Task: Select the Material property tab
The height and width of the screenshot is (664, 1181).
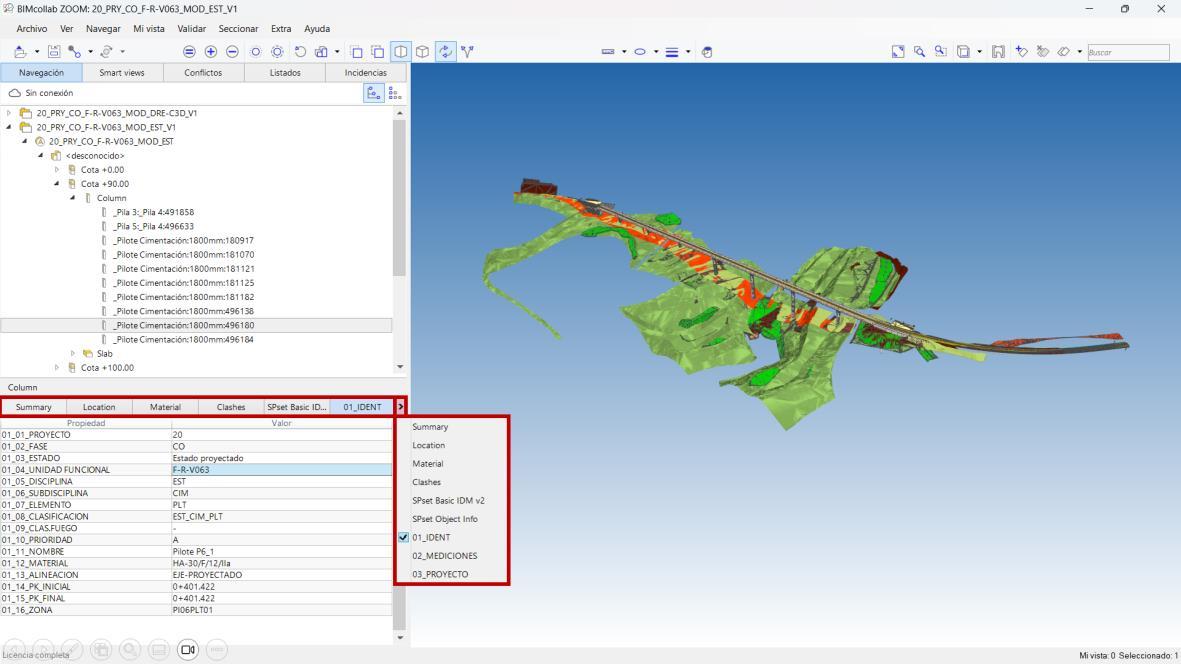Action: click(165, 407)
